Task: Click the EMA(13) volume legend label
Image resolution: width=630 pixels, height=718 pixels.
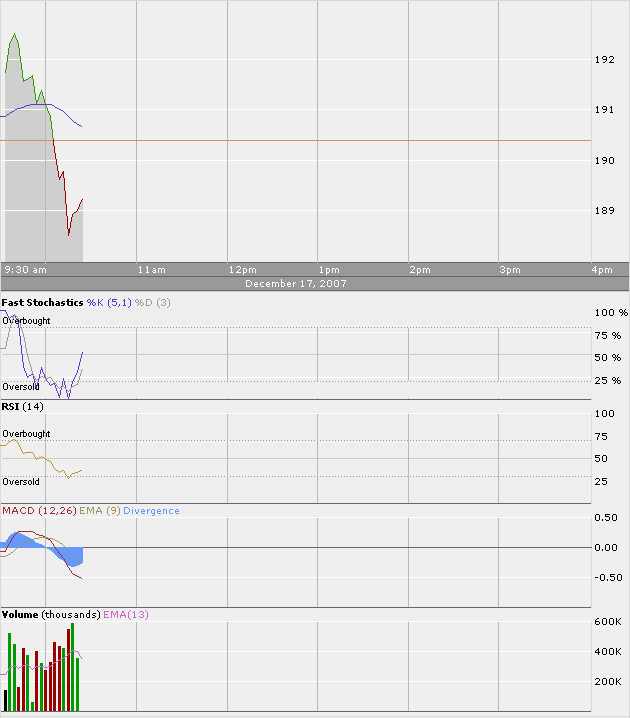Action: (126, 615)
